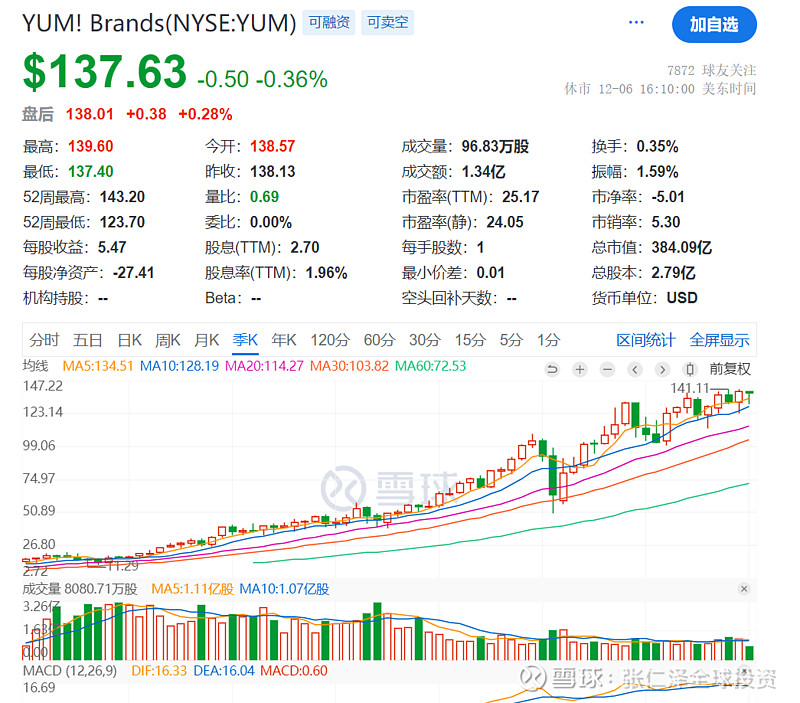The height and width of the screenshot is (703, 800).
Task: Click the $137.63 current price
Action: [105, 71]
